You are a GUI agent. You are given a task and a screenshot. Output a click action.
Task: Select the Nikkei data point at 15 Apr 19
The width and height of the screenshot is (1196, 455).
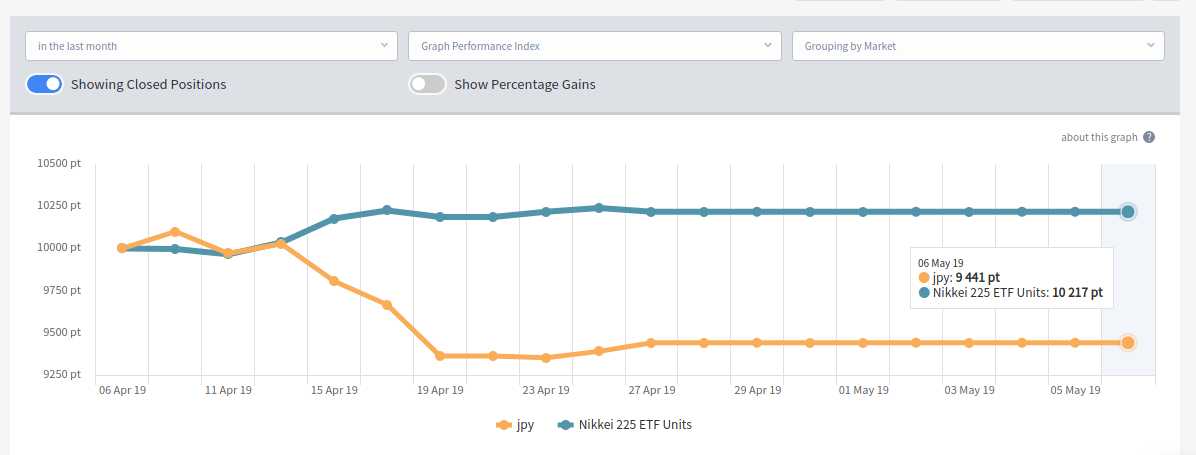(x=334, y=218)
